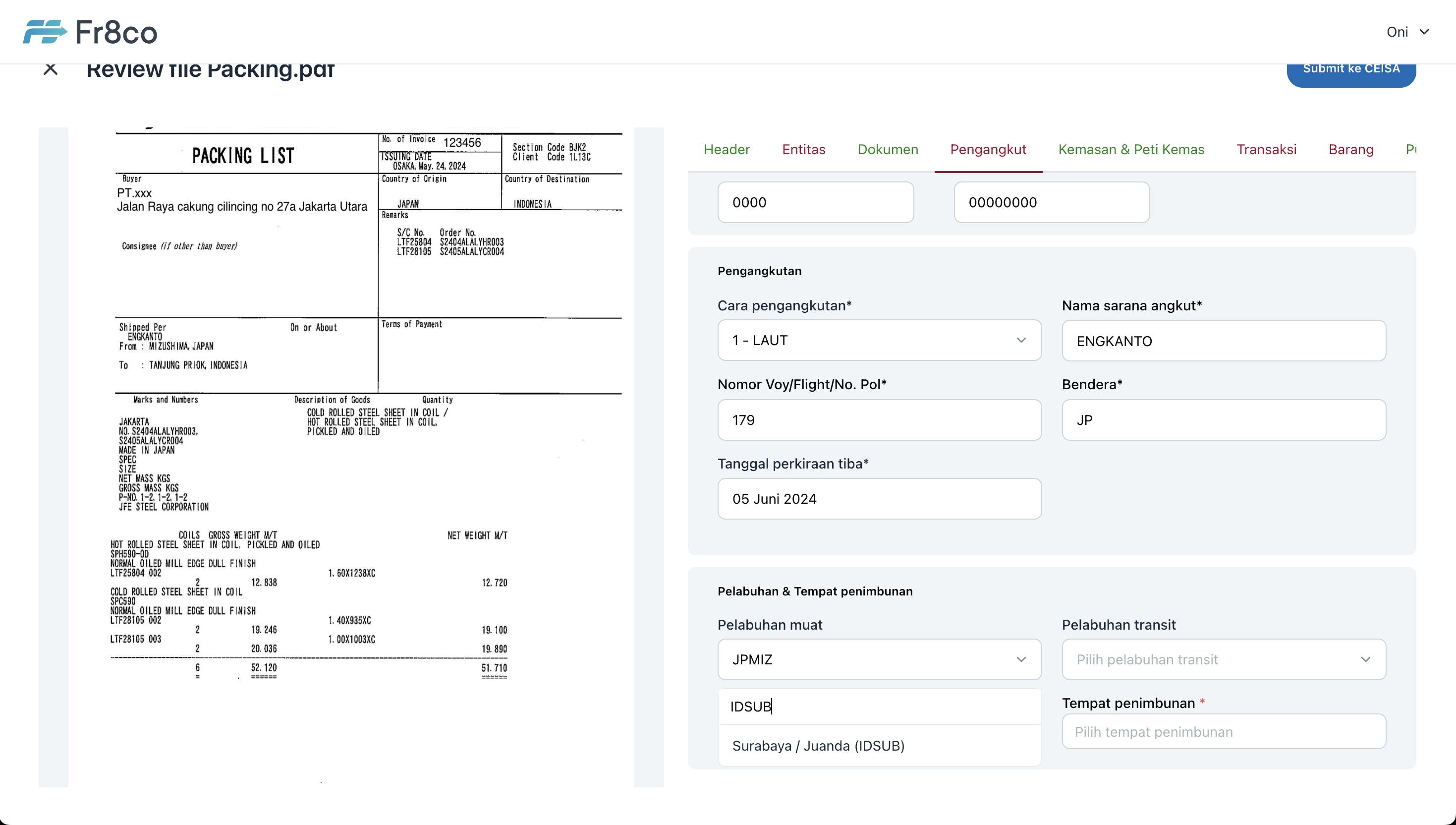Click the Tanggal perkiraan tiba field
Viewport: 1456px width, 825px height.
[x=878, y=499]
